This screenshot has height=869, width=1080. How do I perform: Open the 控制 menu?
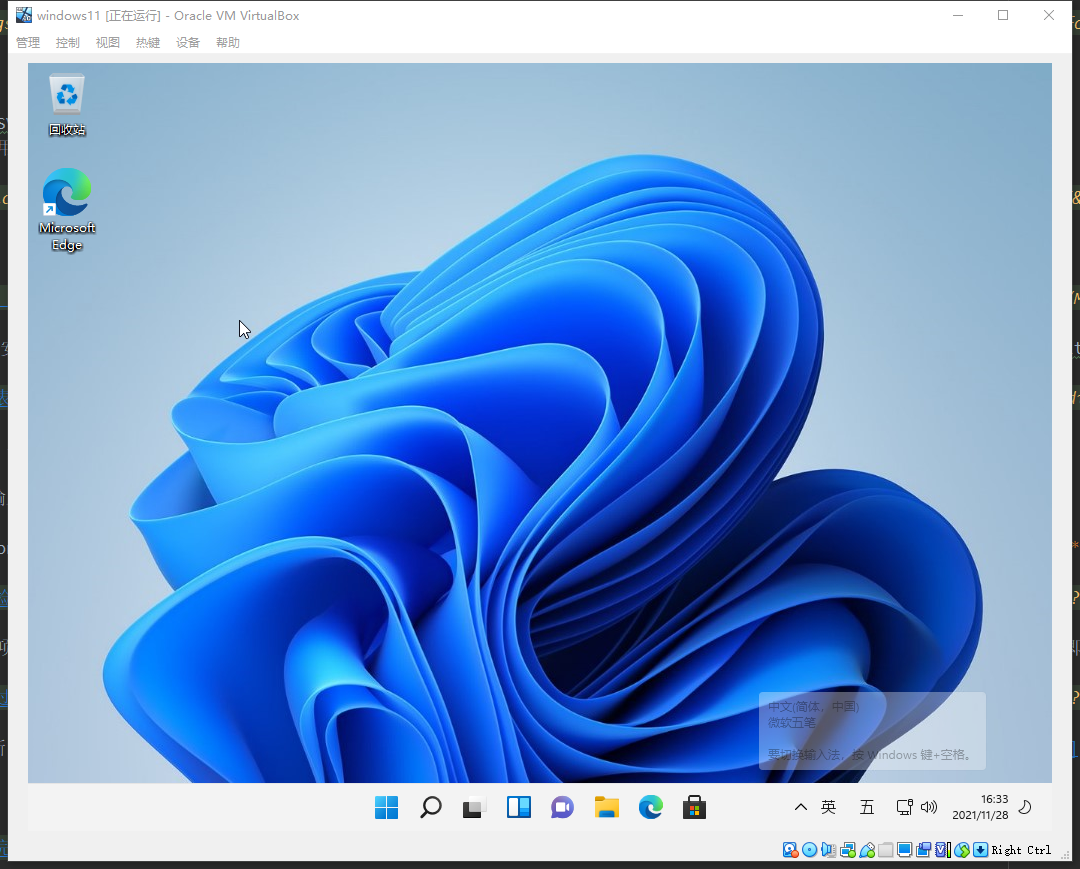68,43
